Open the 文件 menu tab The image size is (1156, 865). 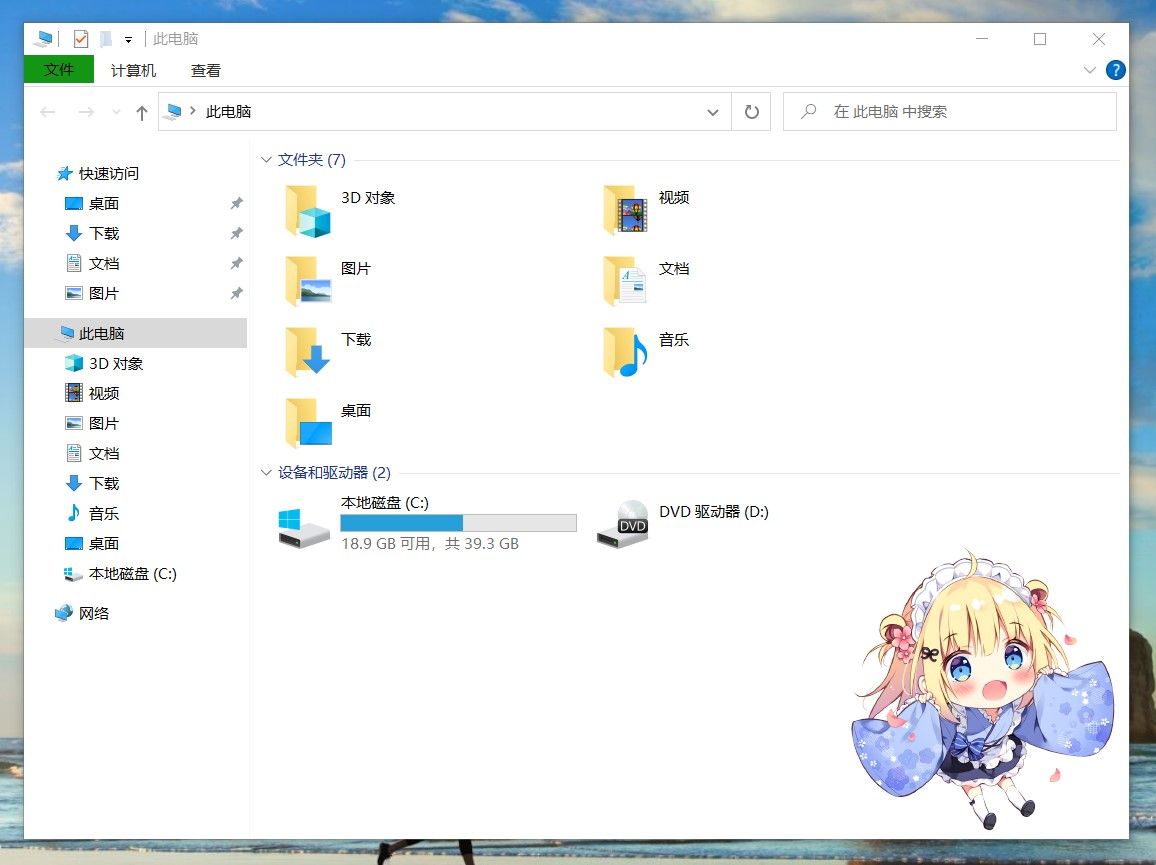click(59, 70)
